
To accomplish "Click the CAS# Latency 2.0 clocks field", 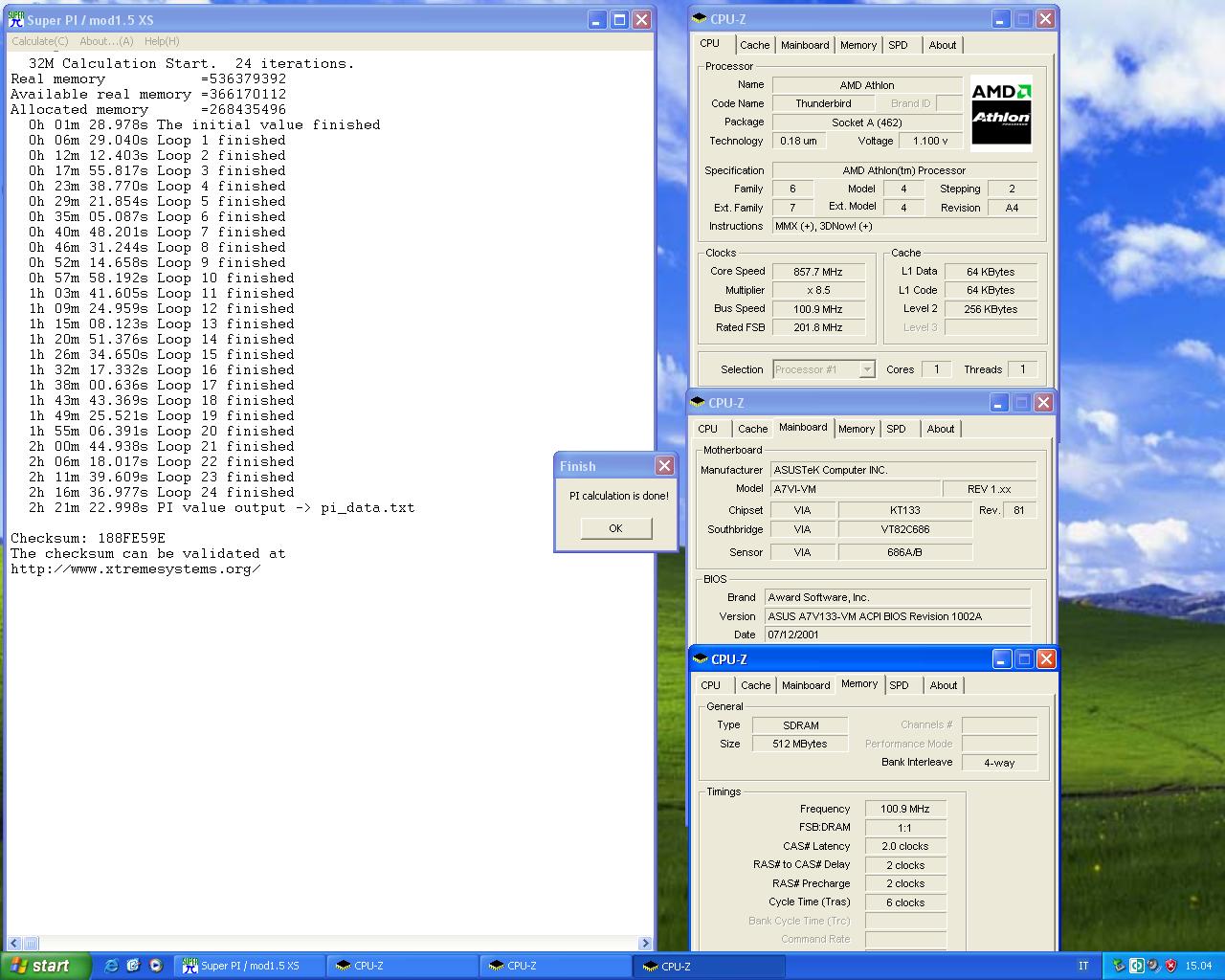I will [x=905, y=846].
